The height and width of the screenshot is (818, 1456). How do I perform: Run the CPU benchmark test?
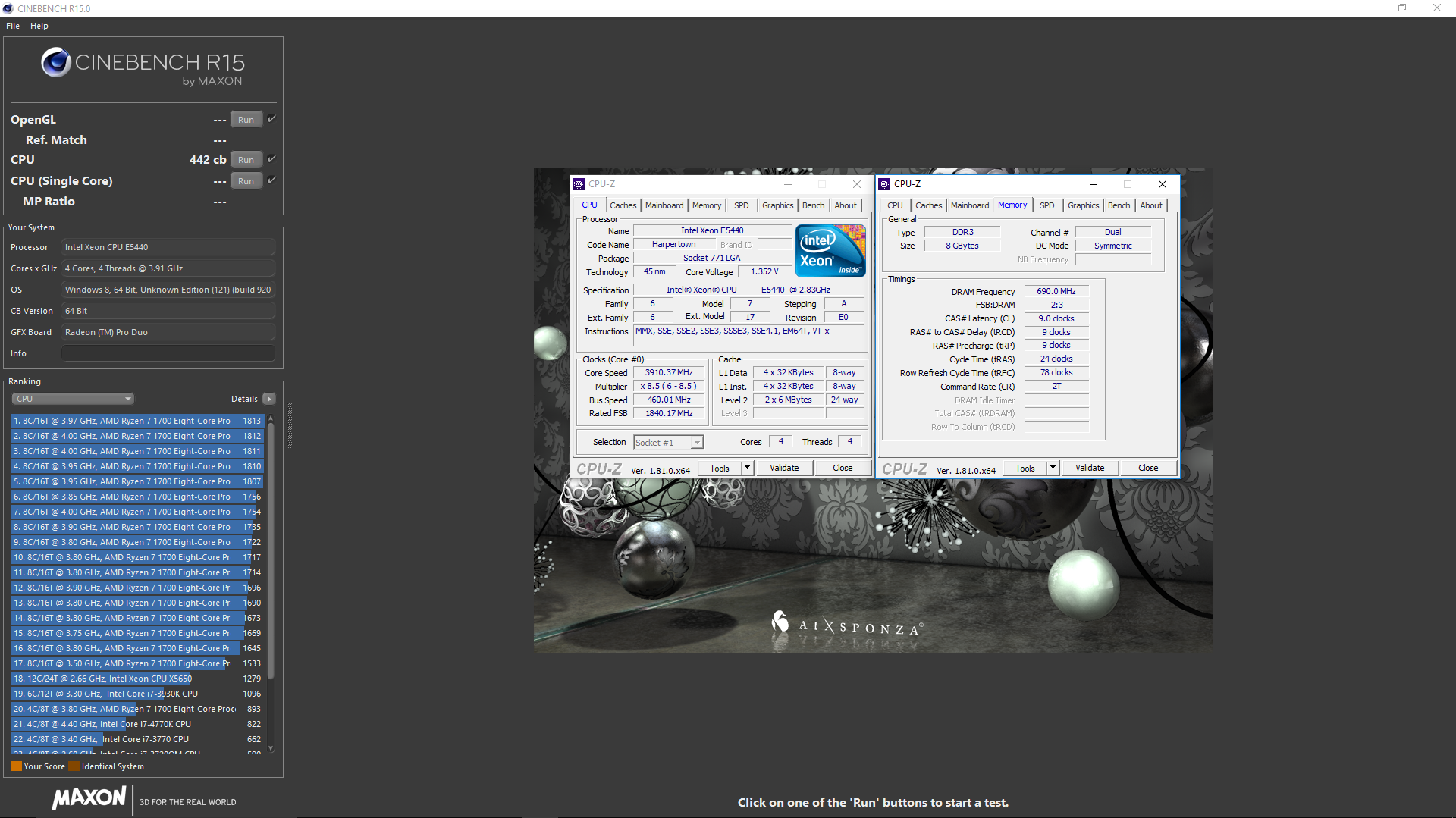pyautogui.click(x=246, y=160)
